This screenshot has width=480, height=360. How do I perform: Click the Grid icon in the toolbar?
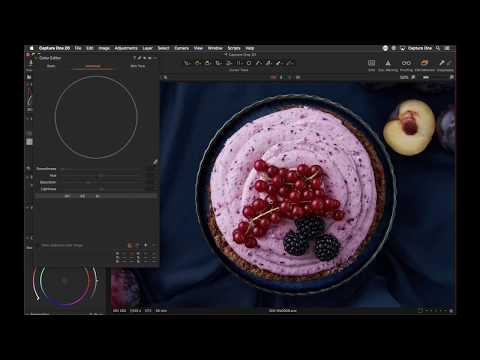(371, 63)
